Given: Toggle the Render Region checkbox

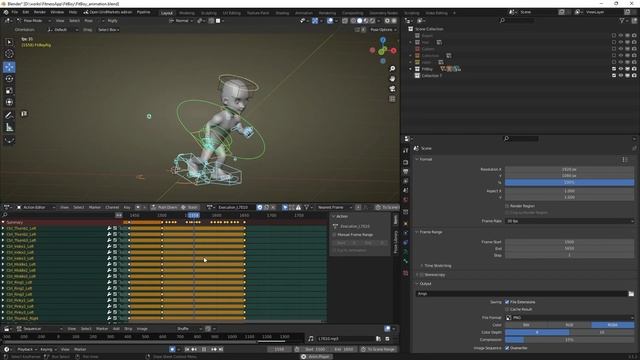Looking at the screenshot, I should coord(507,206).
